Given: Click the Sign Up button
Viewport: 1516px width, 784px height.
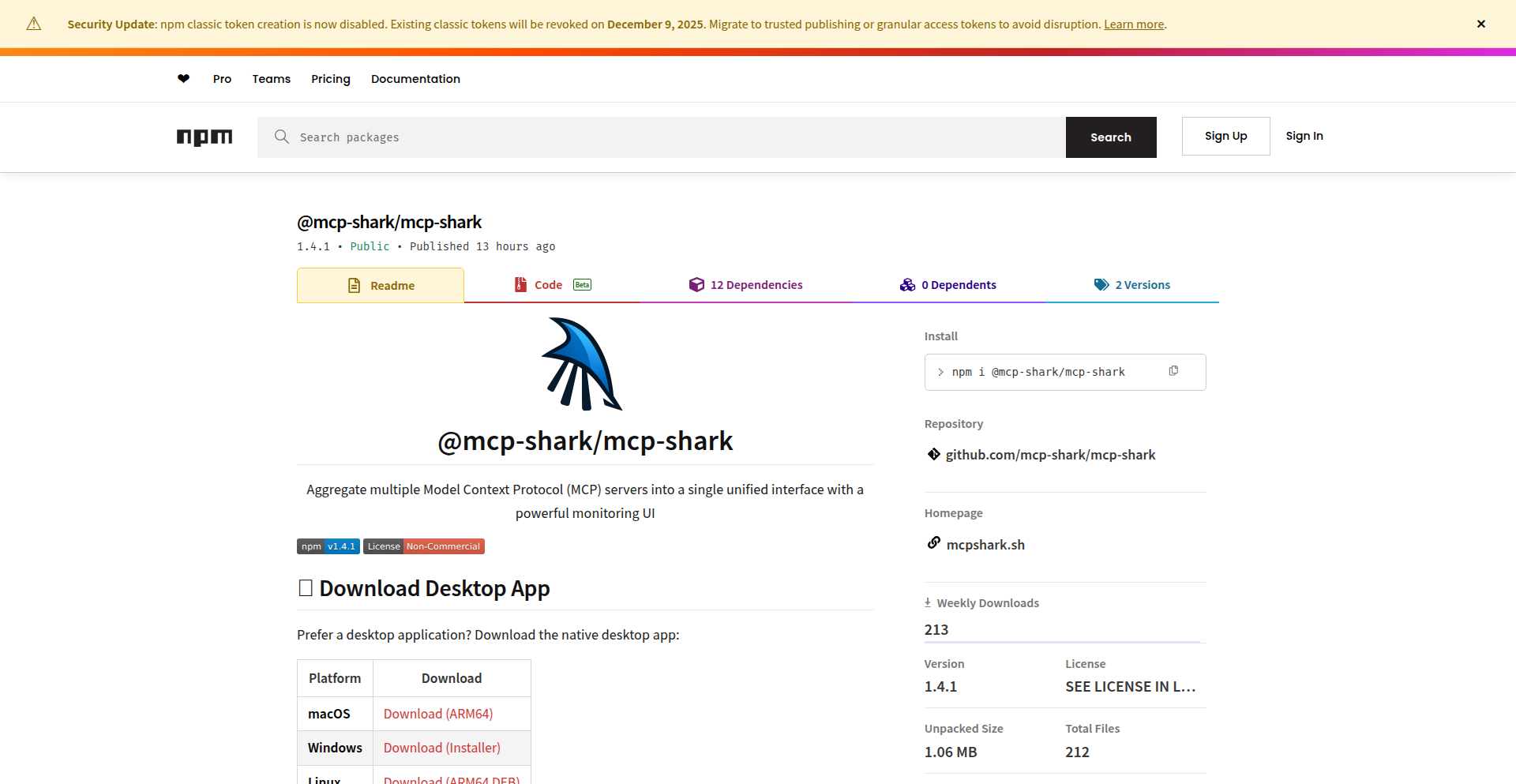Looking at the screenshot, I should click(1225, 136).
